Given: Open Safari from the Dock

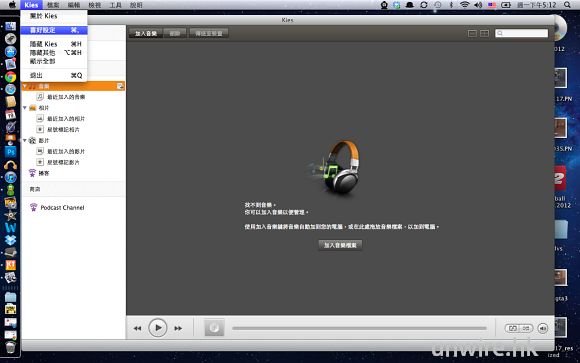Looking at the screenshot, I should pyautogui.click(x=10, y=89).
